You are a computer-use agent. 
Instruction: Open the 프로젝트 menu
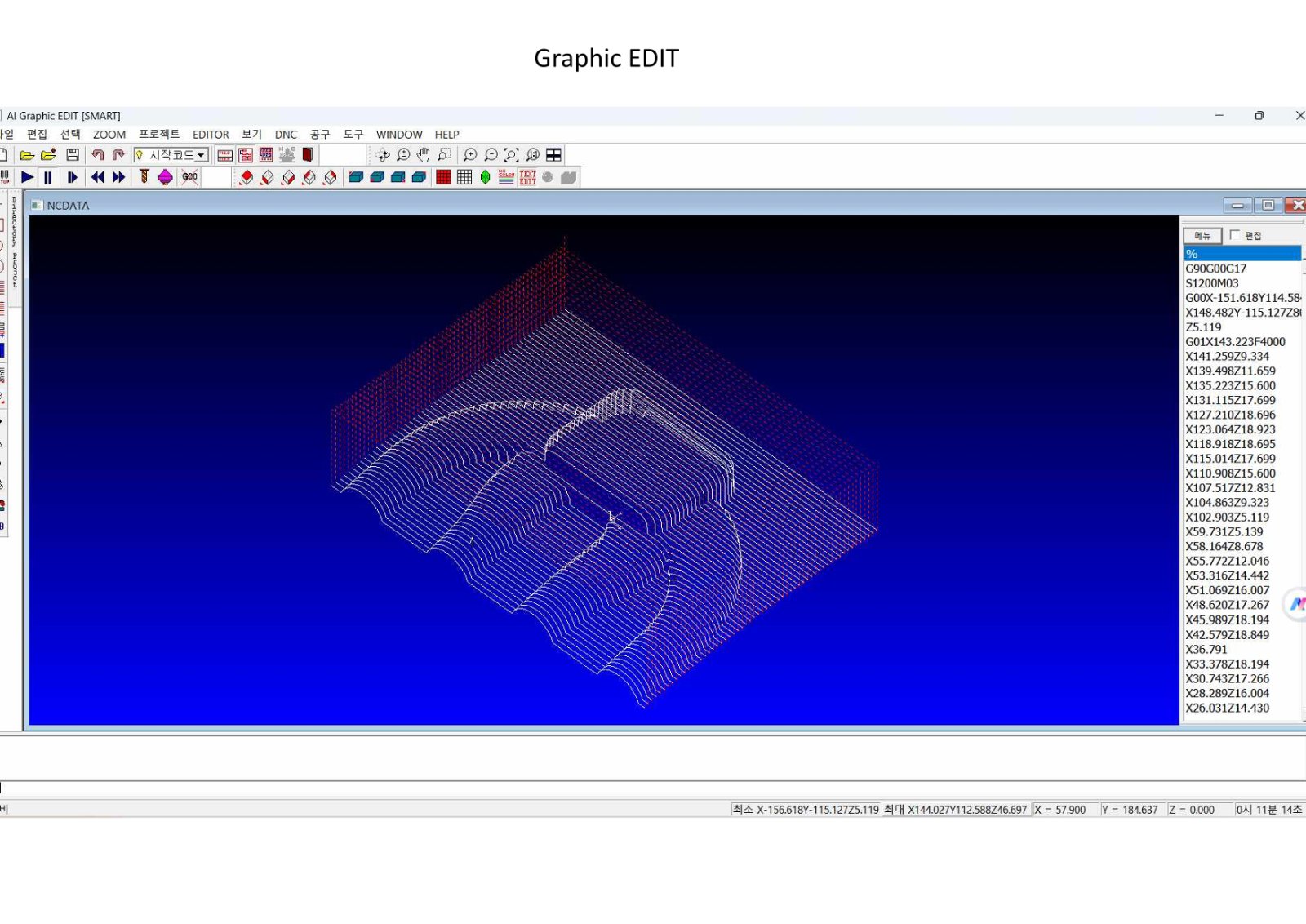pyautogui.click(x=158, y=135)
